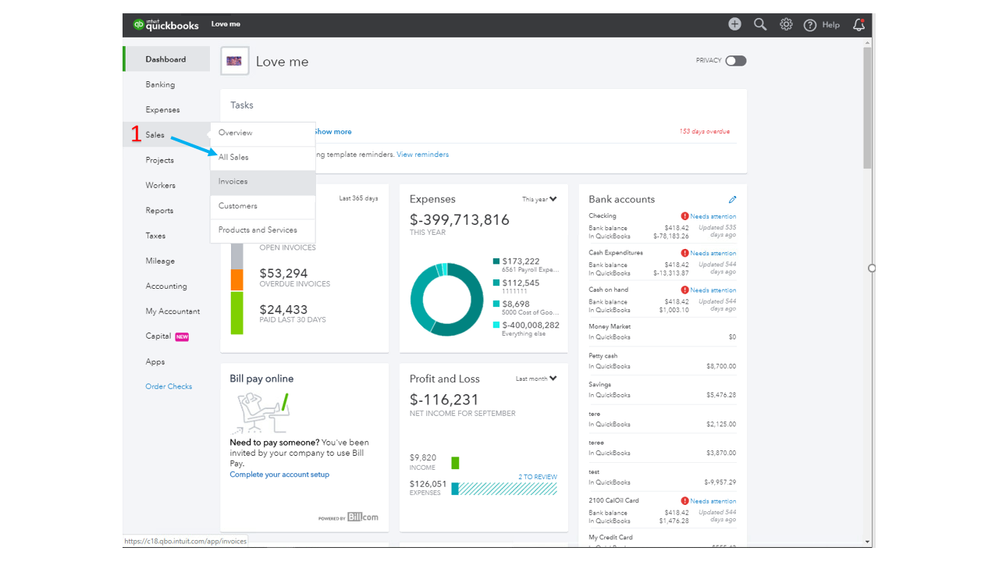The image size is (999, 562).
Task: Open Workers in the sidebar
Action: point(166,185)
